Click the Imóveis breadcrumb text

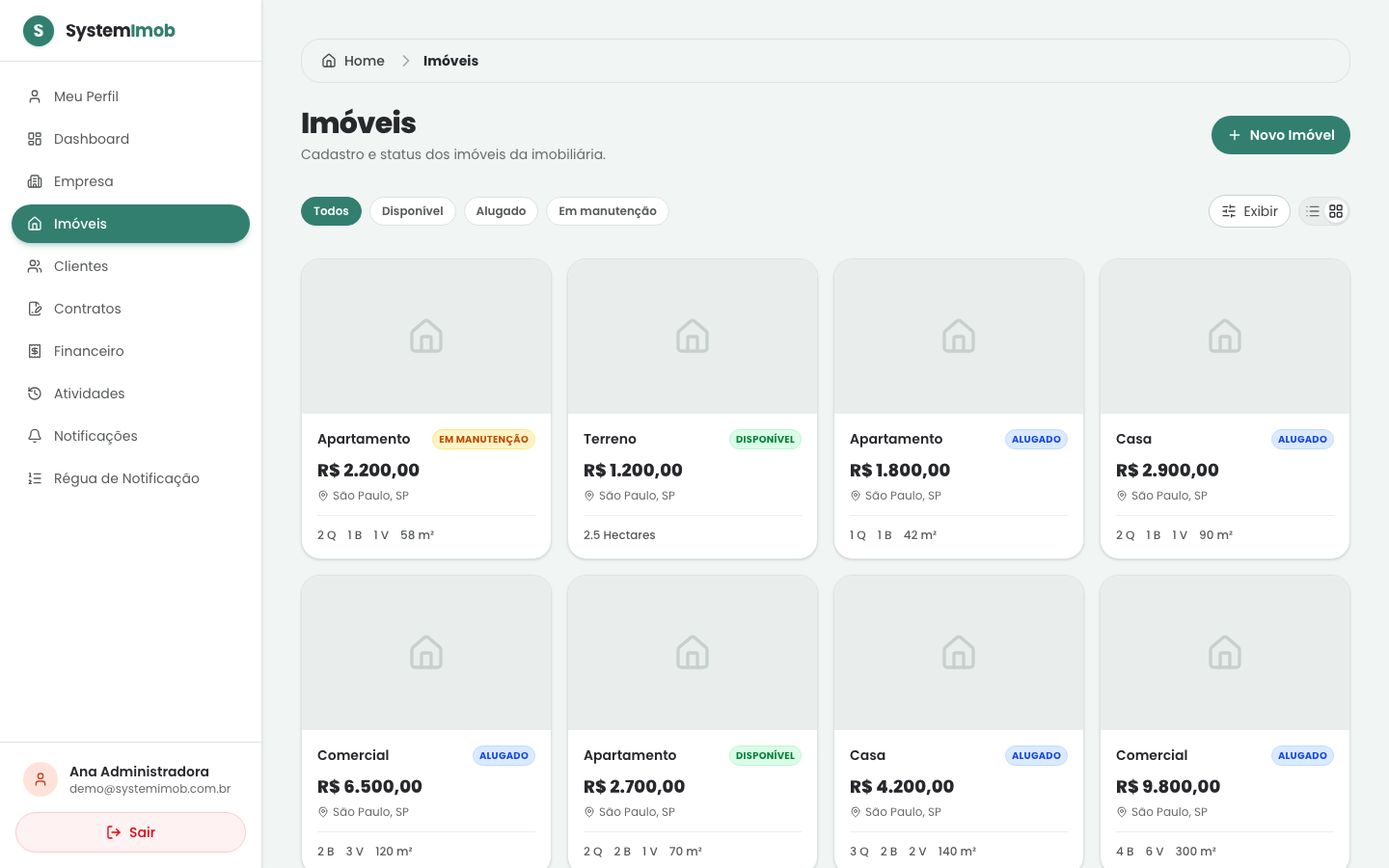click(x=450, y=61)
